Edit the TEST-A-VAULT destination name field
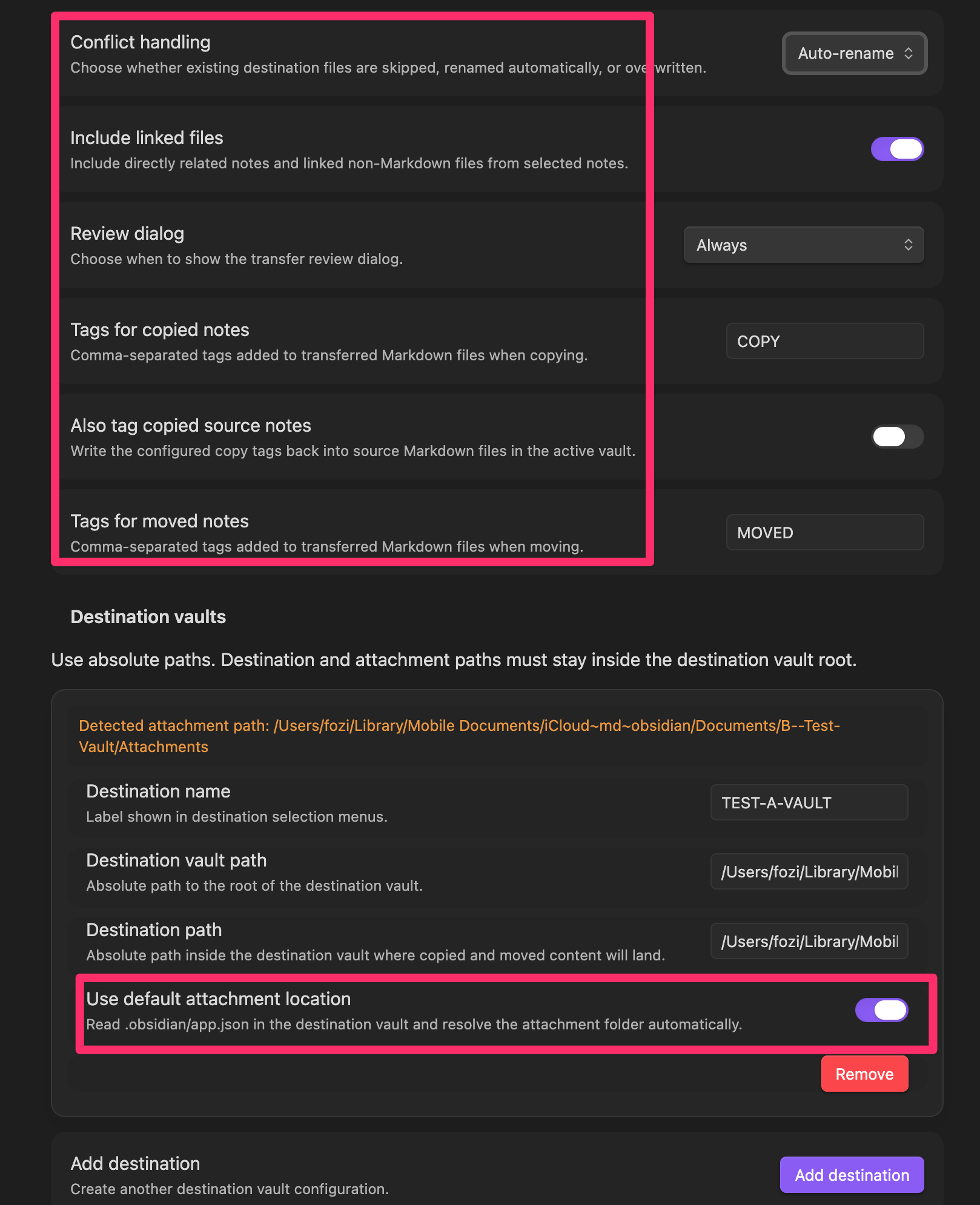 [x=809, y=802]
